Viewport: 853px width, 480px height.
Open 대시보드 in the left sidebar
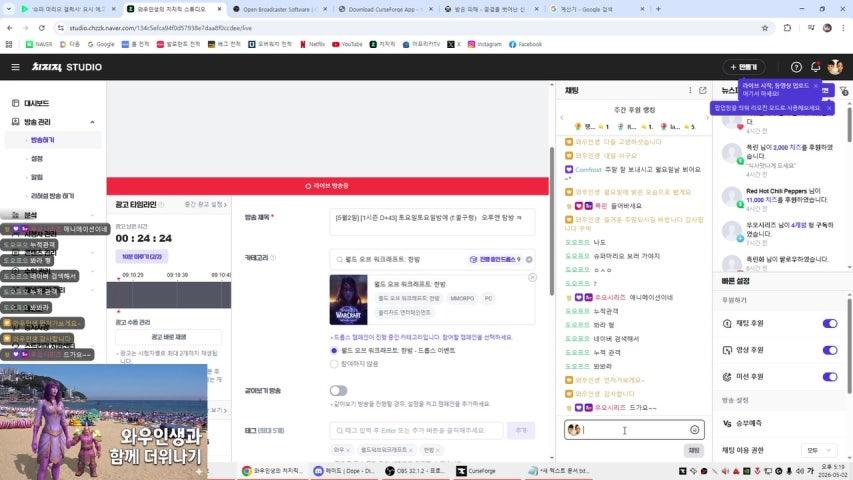point(36,103)
